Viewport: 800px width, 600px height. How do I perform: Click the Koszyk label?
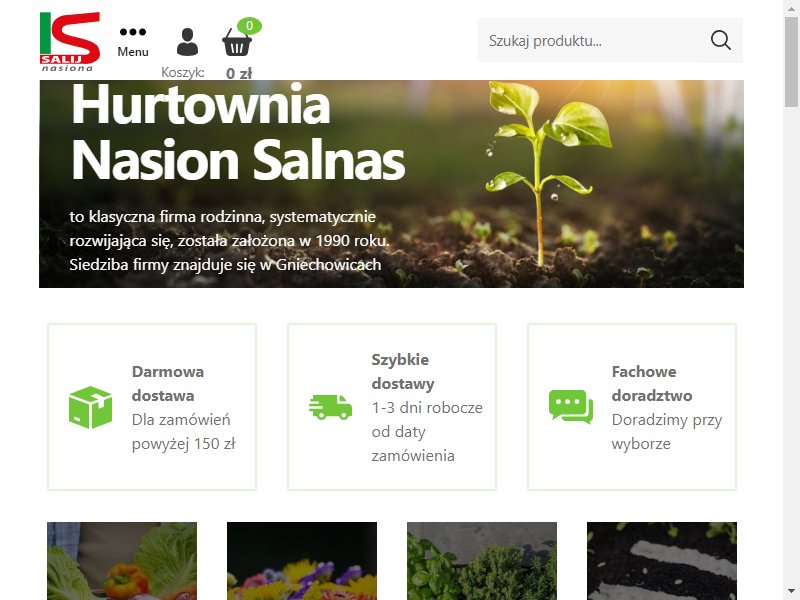[x=183, y=73]
